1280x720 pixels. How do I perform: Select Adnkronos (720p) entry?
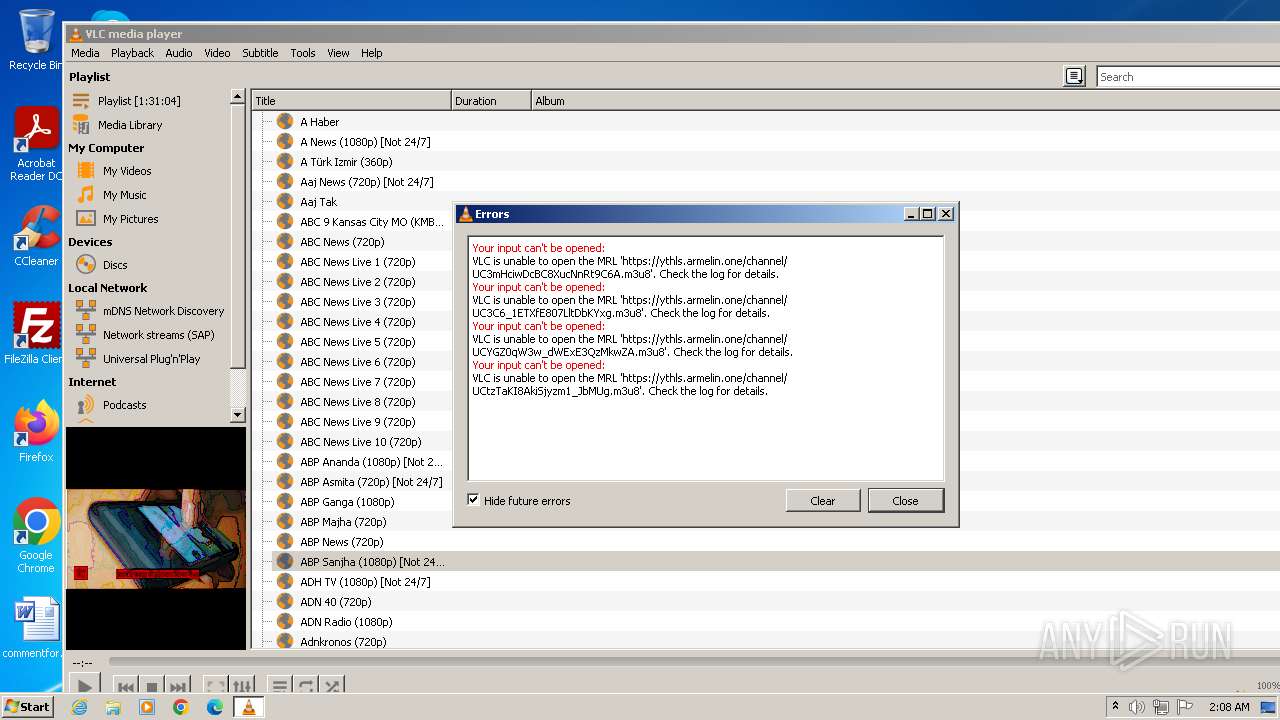tap(343, 642)
